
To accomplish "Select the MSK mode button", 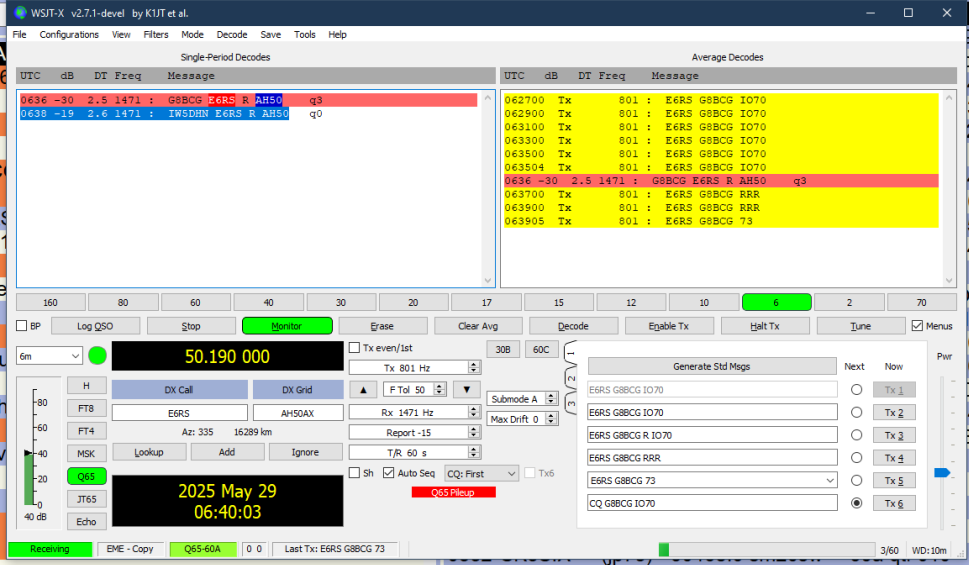I will 86,453.
